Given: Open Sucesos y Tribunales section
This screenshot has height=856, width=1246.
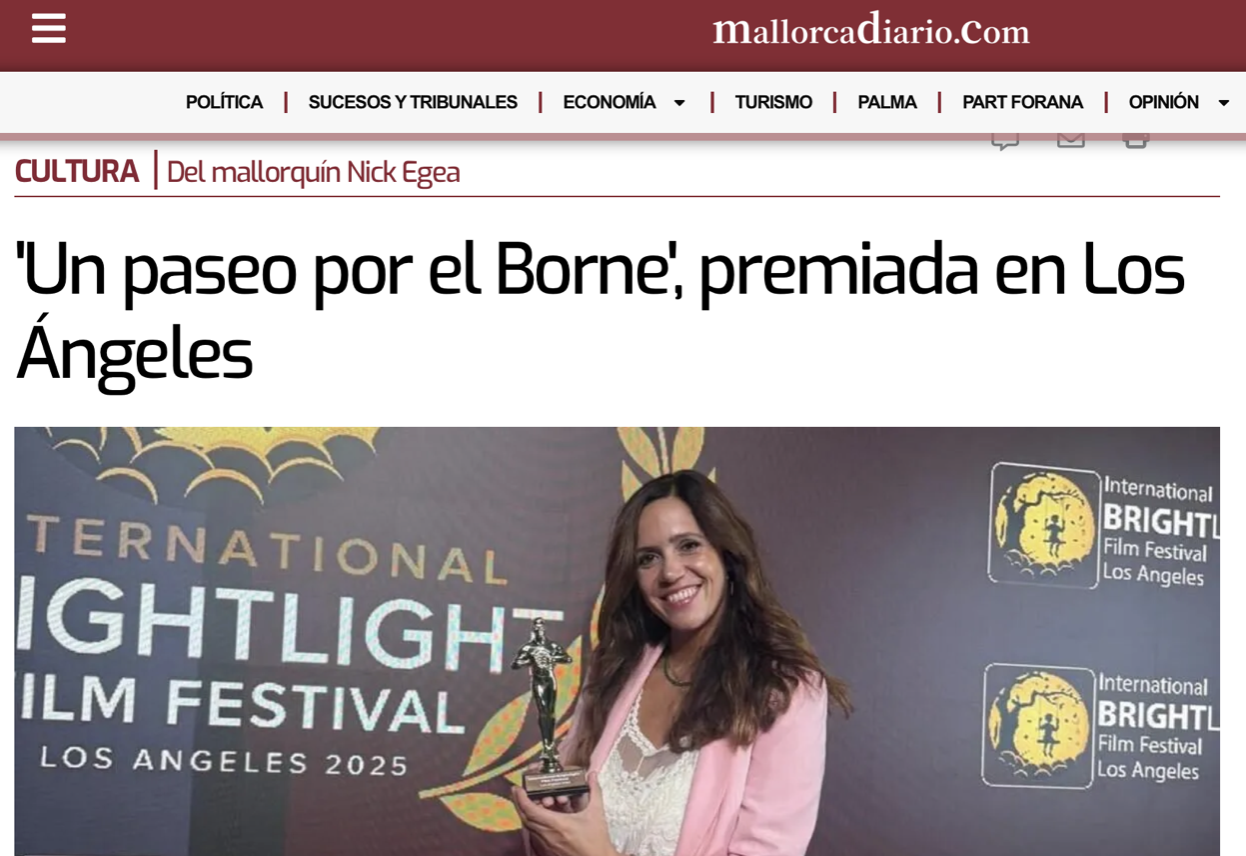Looking at the screenshot, I should [413, 102].
